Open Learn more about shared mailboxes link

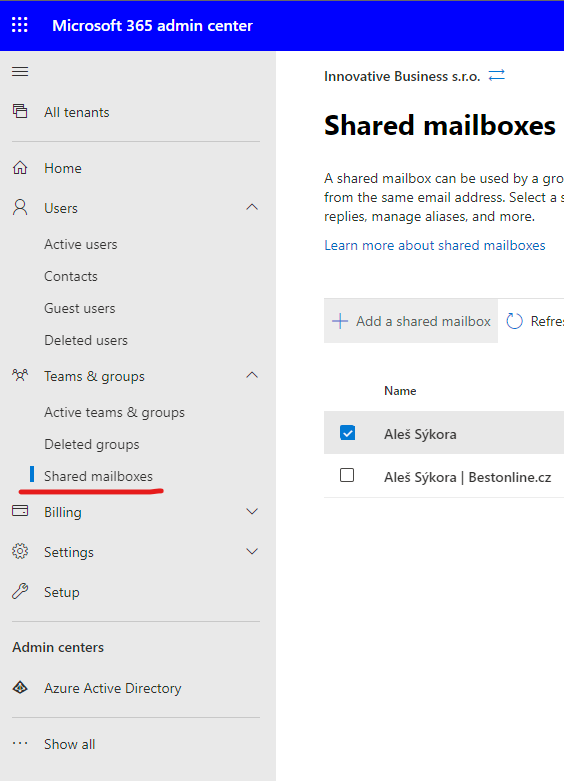435,245
